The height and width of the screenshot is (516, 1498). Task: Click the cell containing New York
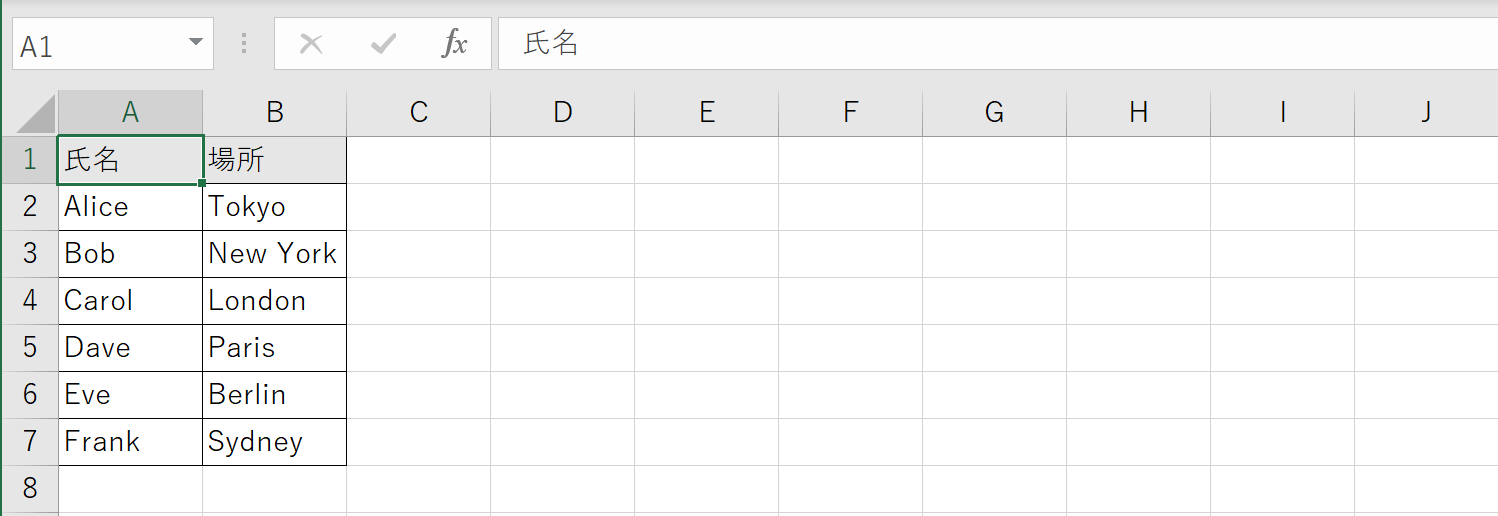click(x=275, y=254)
